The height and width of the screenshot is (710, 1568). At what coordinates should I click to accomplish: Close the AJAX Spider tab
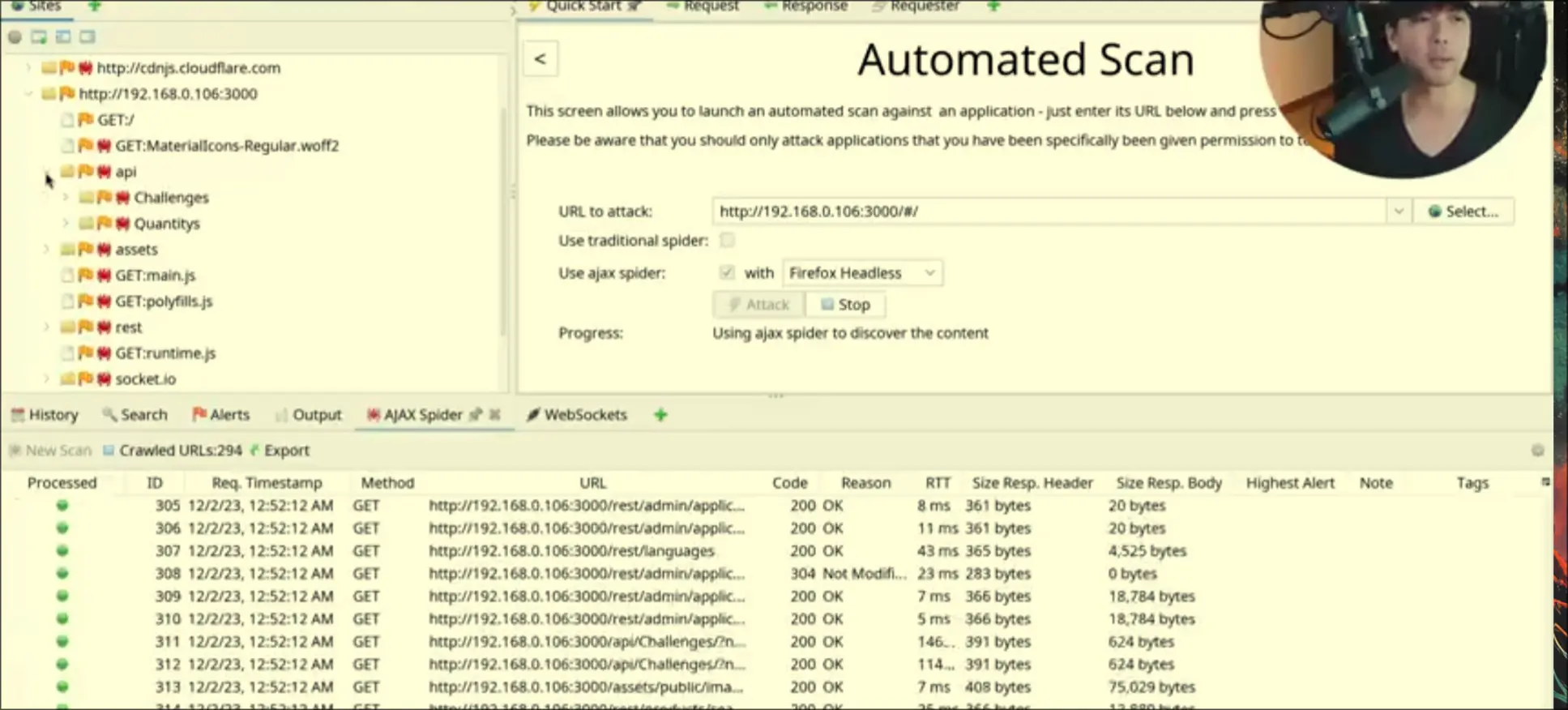click(x=495, y=414)
